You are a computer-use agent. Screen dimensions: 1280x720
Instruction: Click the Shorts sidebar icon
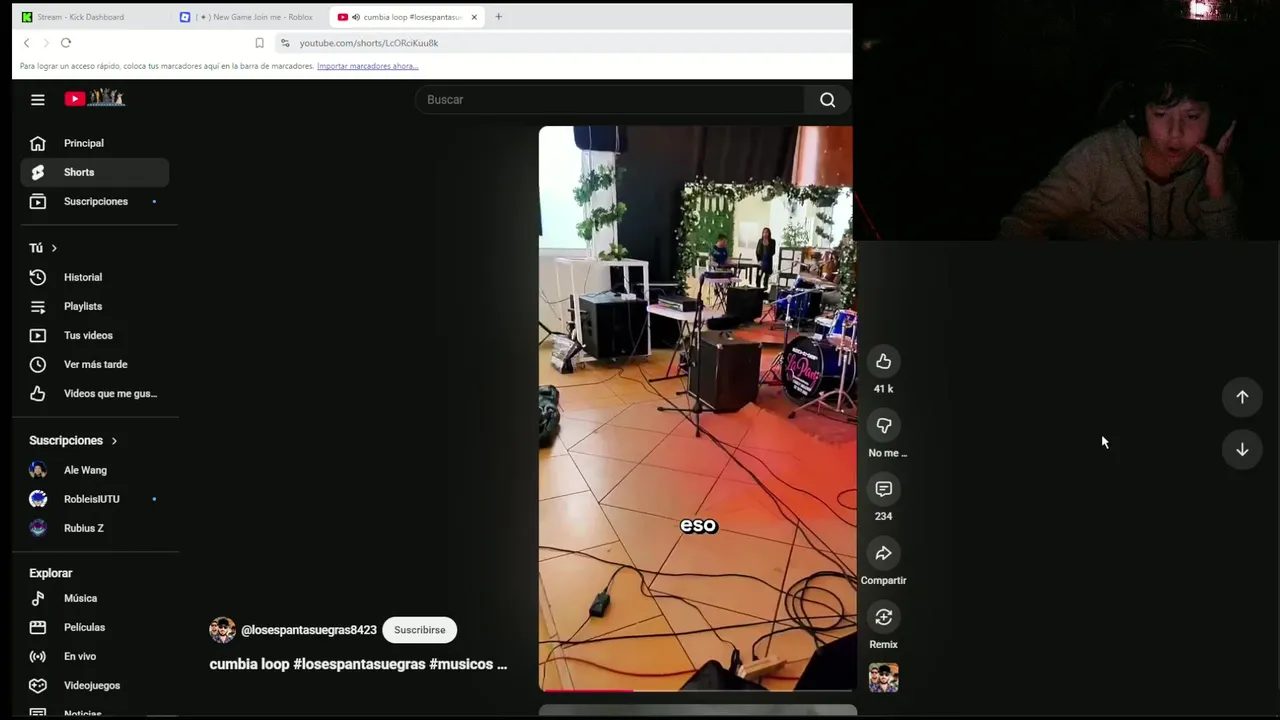point(38,172)
